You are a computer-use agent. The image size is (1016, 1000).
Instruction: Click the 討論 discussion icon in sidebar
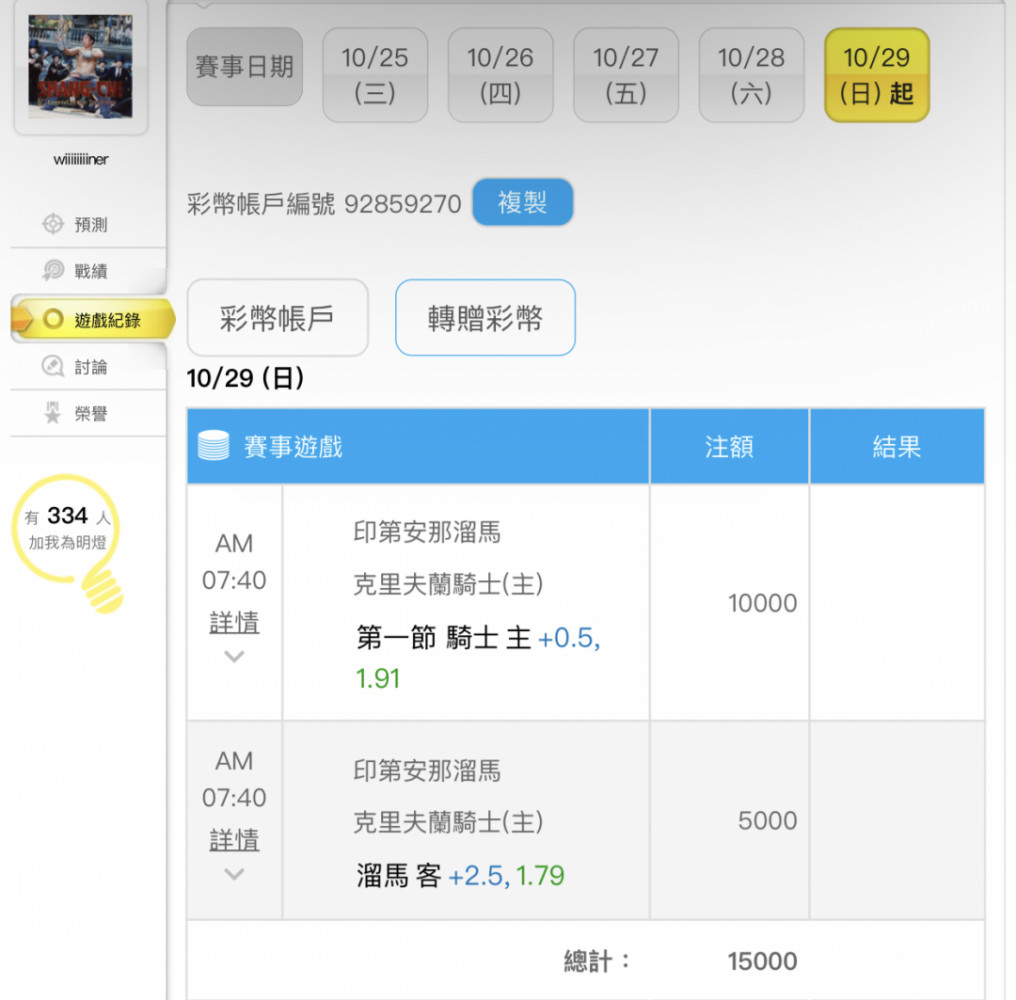[x=53, y=367]
